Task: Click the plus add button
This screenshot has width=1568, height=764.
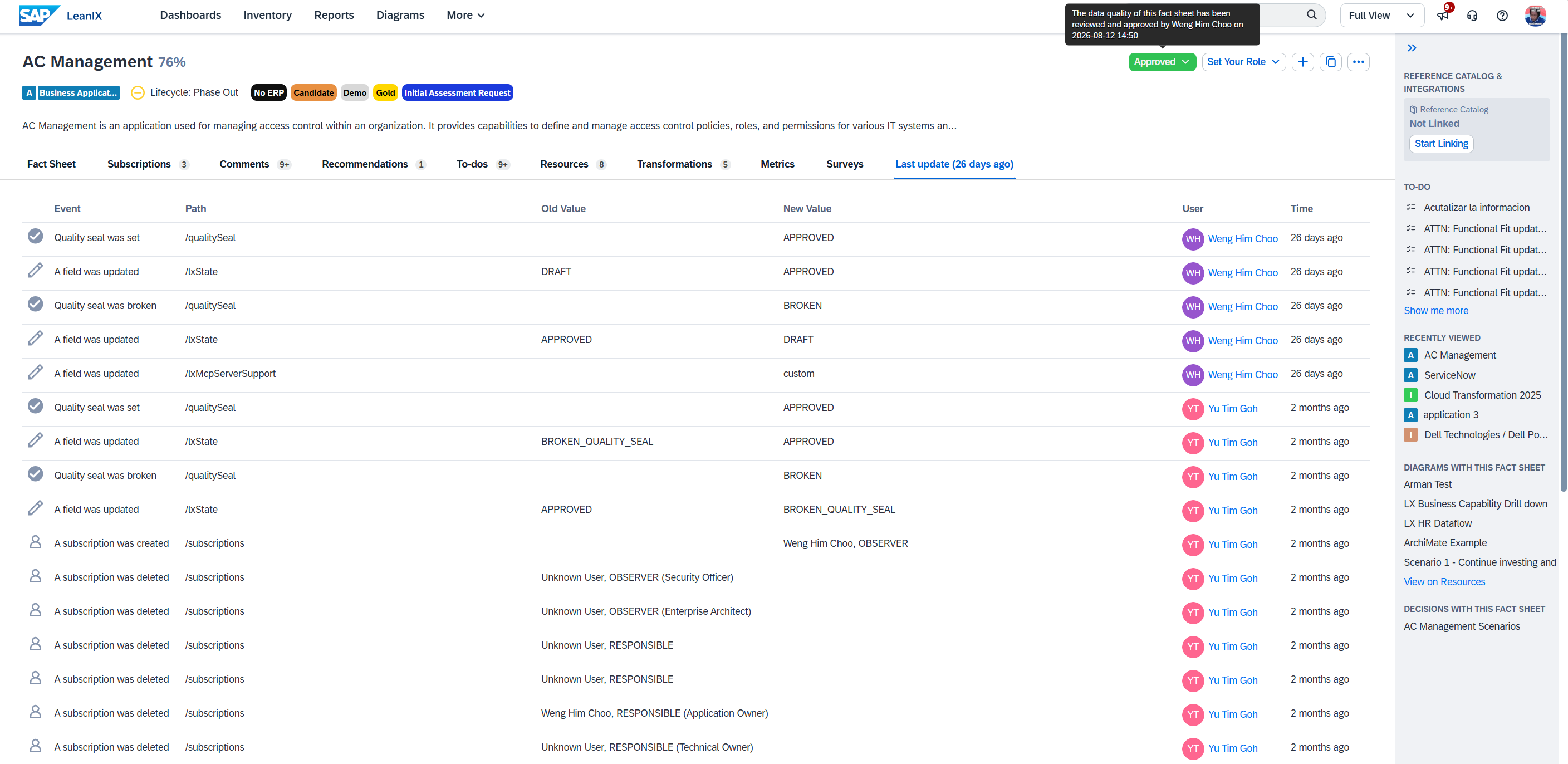Action: click(1302, 61)
